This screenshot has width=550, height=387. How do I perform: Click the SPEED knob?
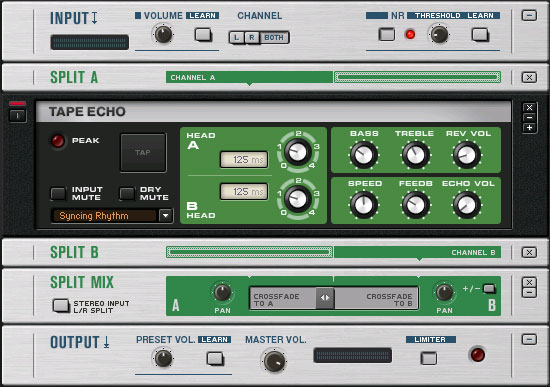point(364,205)
